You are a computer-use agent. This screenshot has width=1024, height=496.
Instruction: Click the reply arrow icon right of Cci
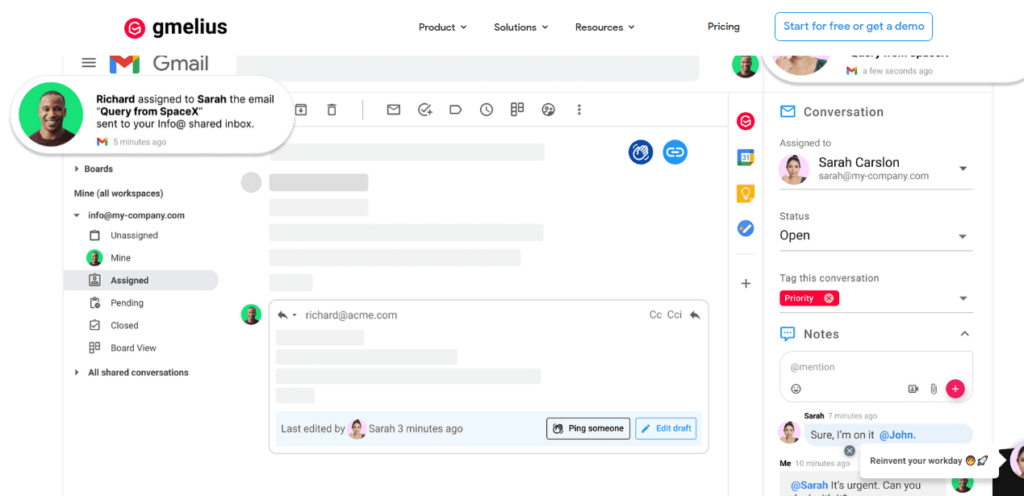(x=695, y=315)
